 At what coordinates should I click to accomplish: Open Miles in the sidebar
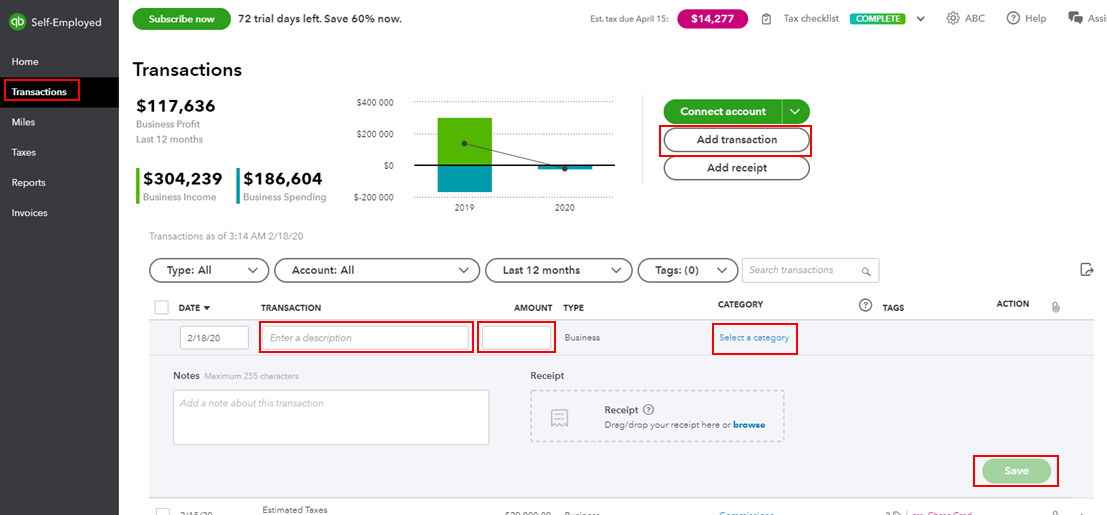coord(23,122)
